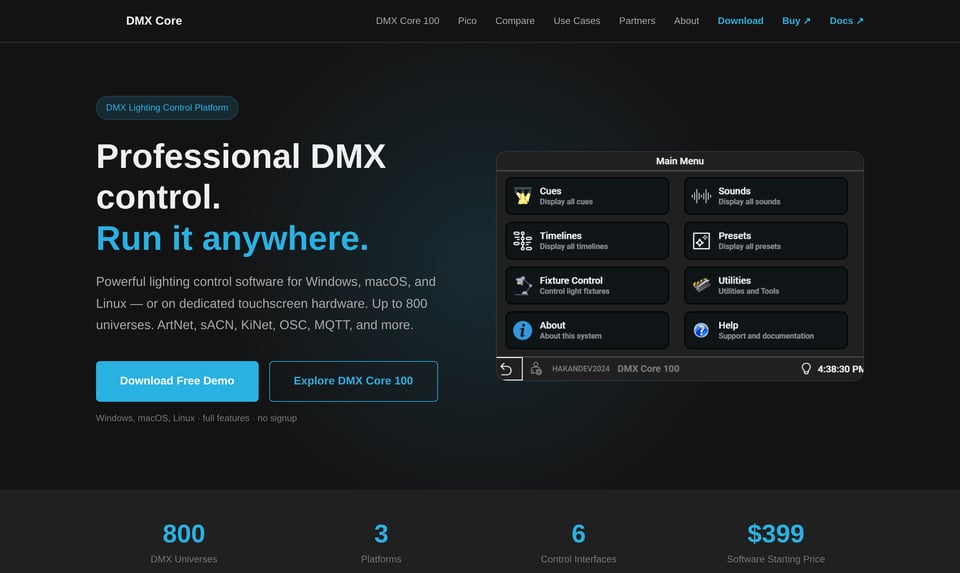Click the Sounds waveform icon

pyautogui.click(x=701, y=196)
